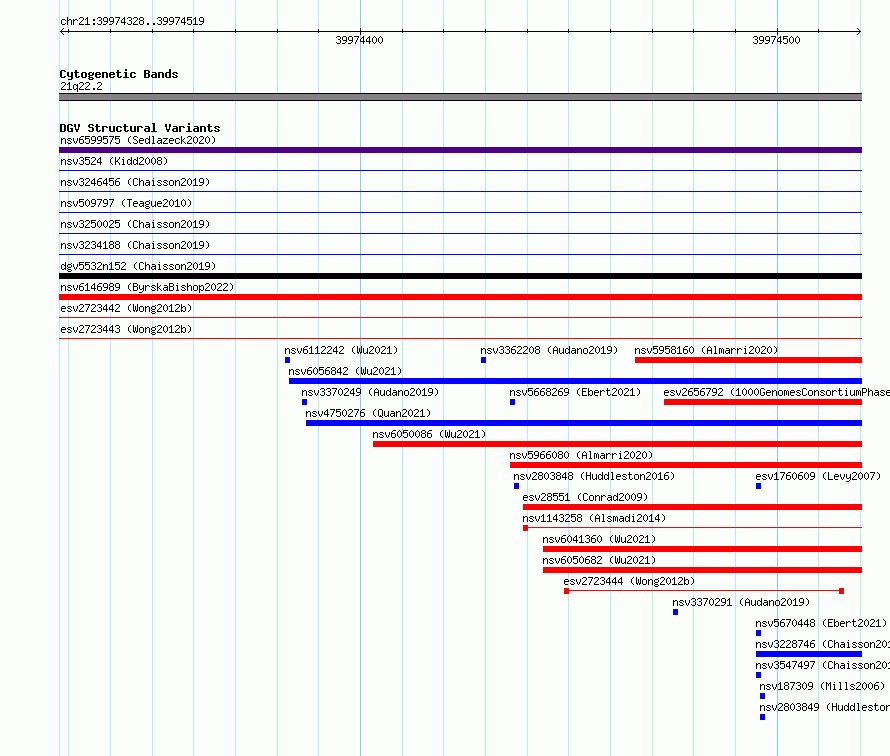Screen dimensions: 890x756
Task: Click the red esv28551 variant bar
Action: click(692, 507)
